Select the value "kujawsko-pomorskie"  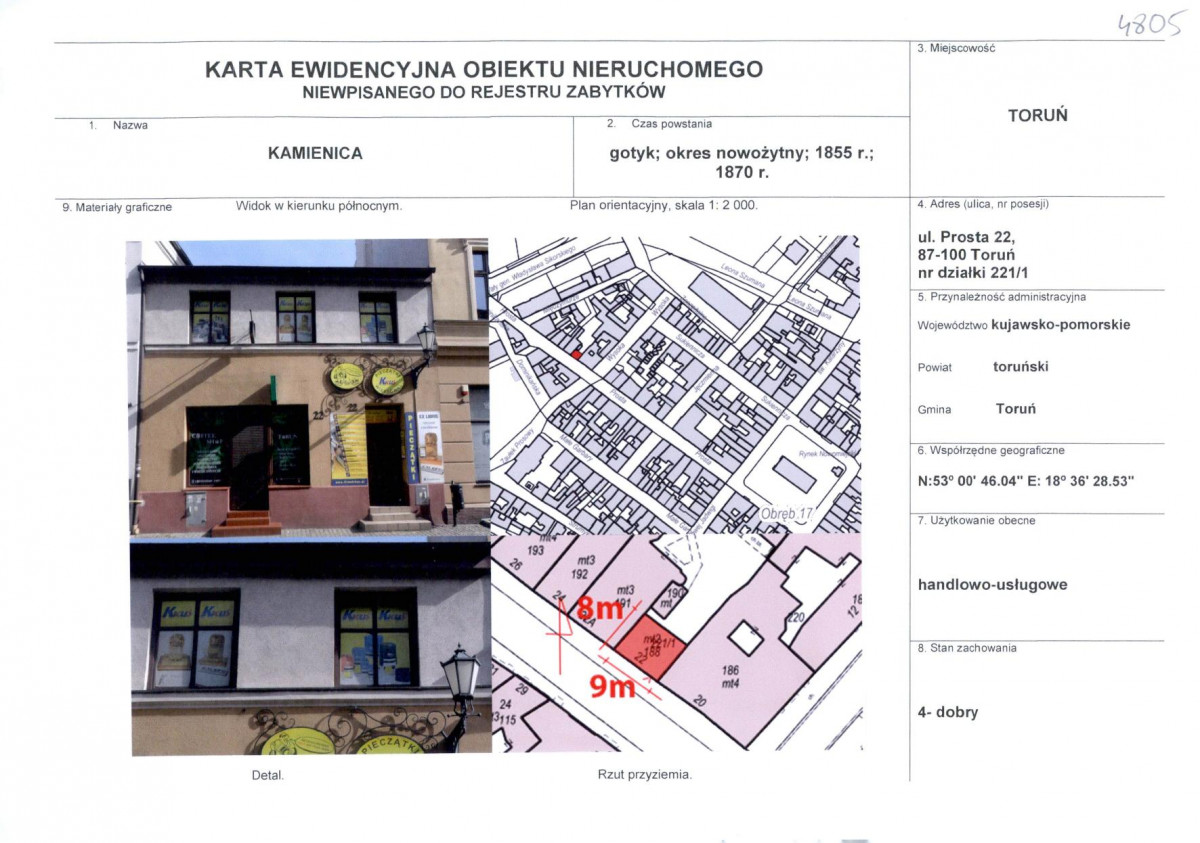[1061, 325]
